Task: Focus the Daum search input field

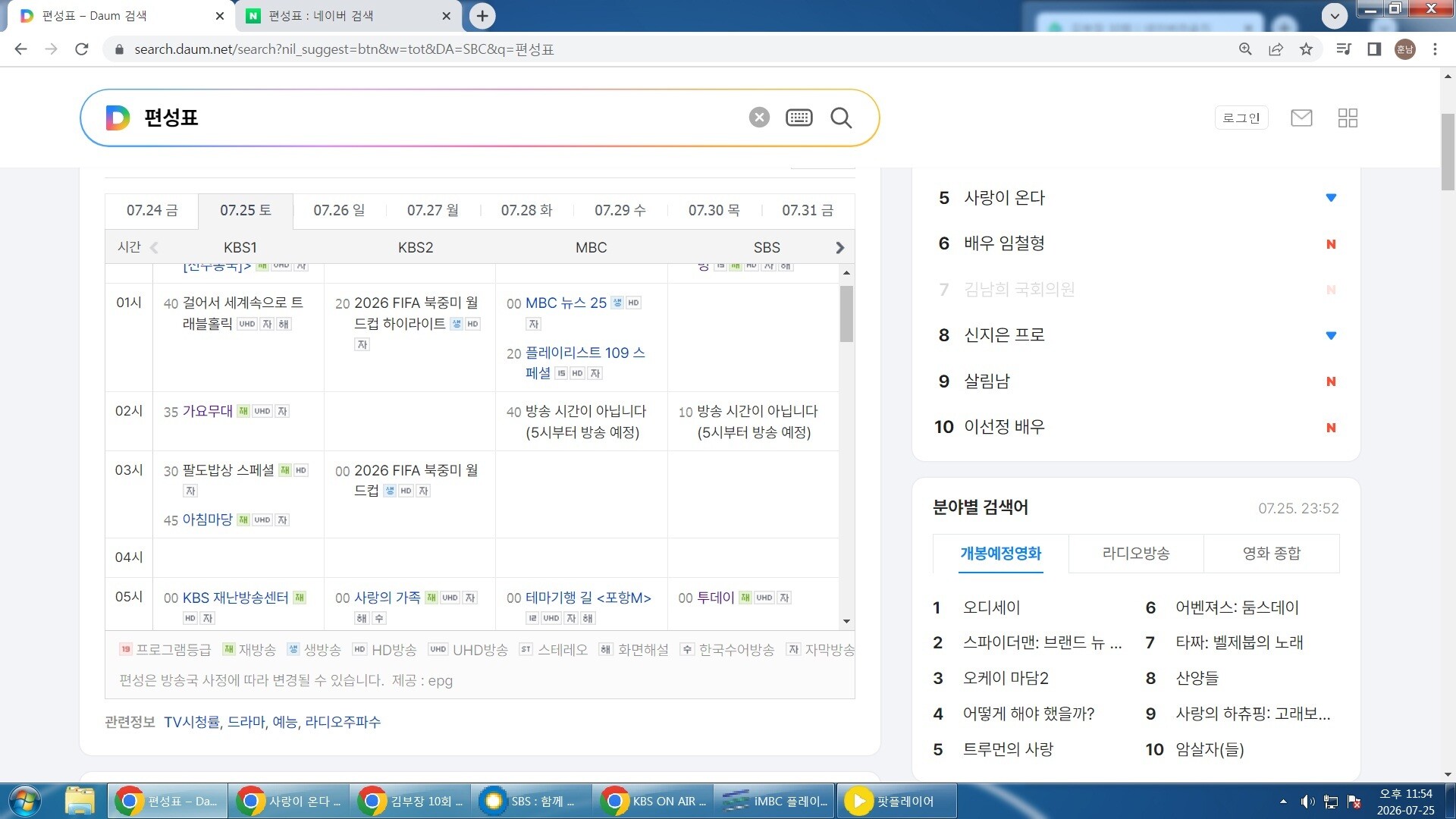Action: click(440, 118)
